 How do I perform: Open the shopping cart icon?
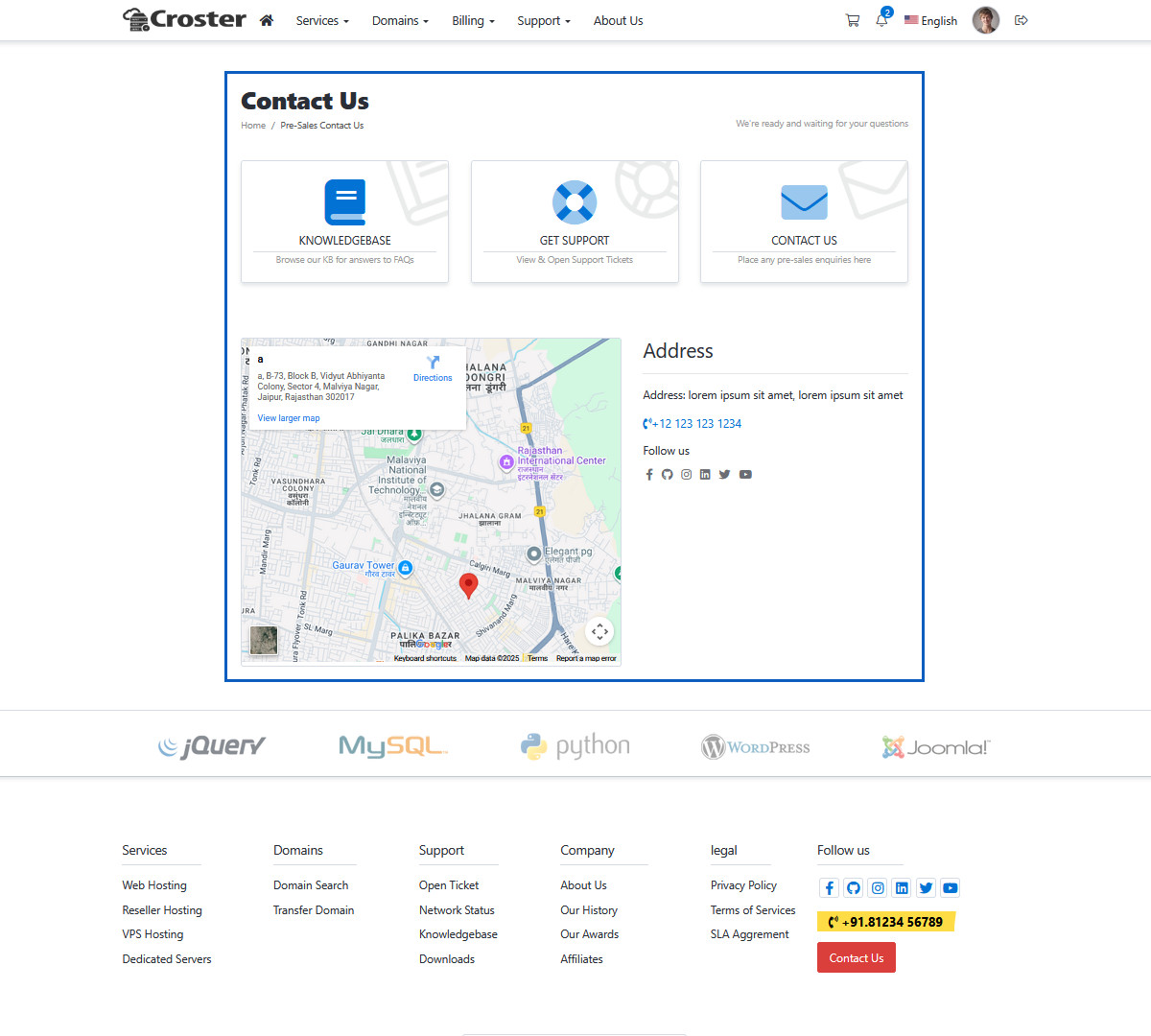pos(852,20)
